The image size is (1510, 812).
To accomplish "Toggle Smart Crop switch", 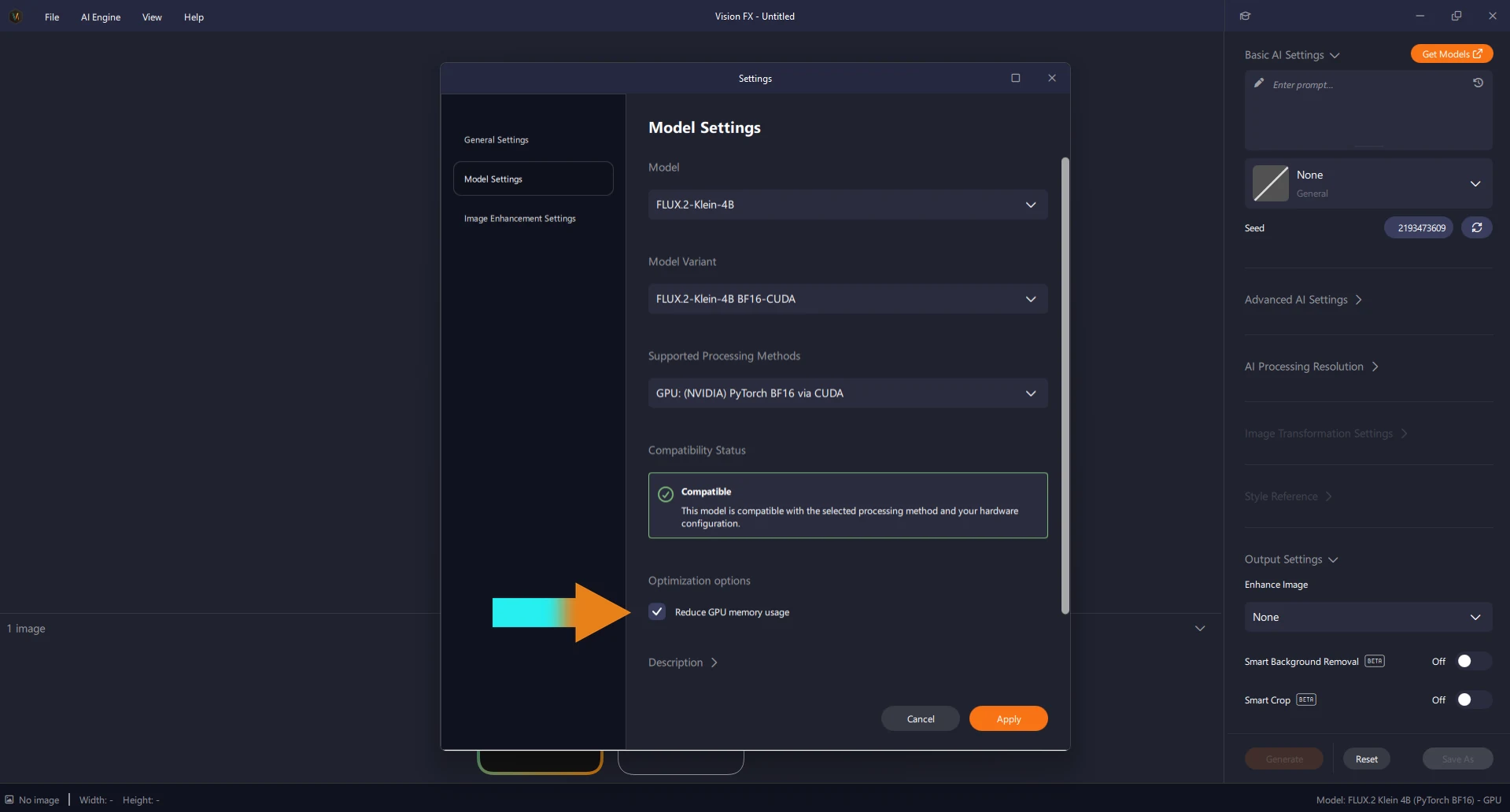I will click(x=1473, y=699).
